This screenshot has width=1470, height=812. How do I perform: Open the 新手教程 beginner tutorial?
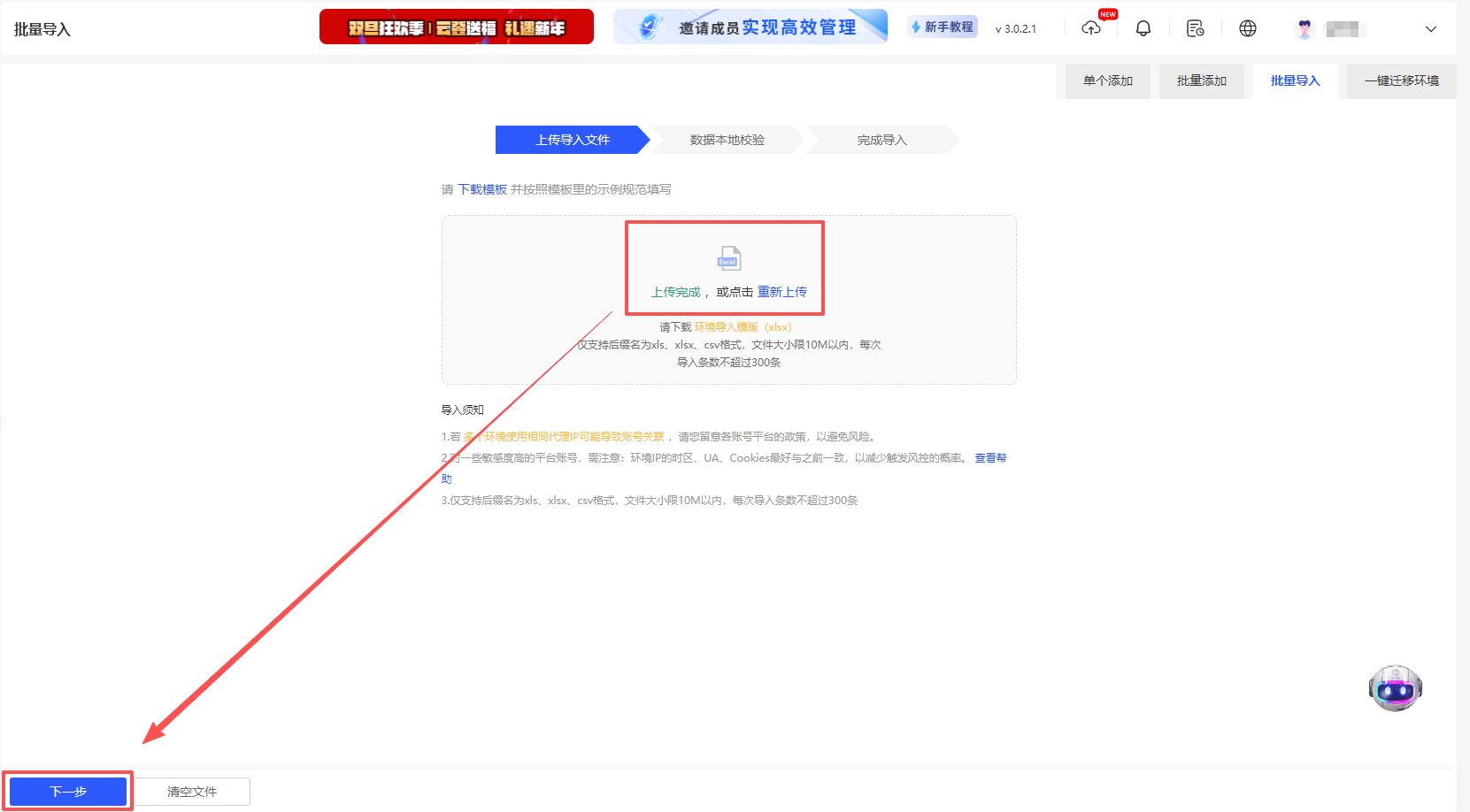point(942,27)
